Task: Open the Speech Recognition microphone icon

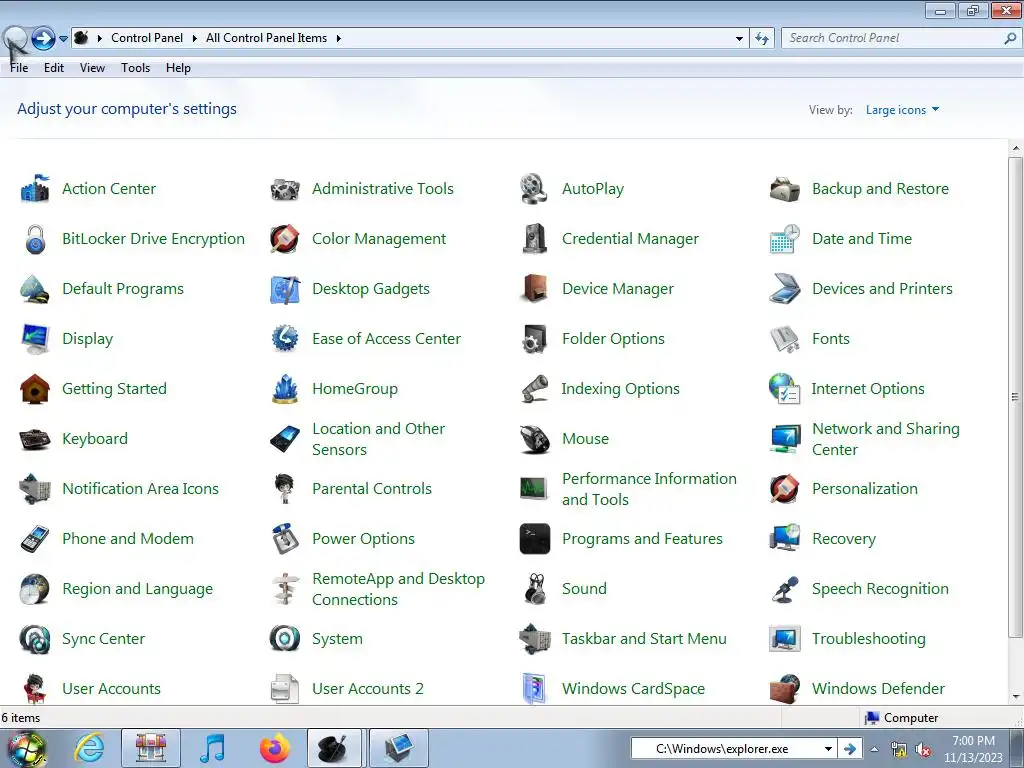Action: pyautogui.click(x=785, y=589)
